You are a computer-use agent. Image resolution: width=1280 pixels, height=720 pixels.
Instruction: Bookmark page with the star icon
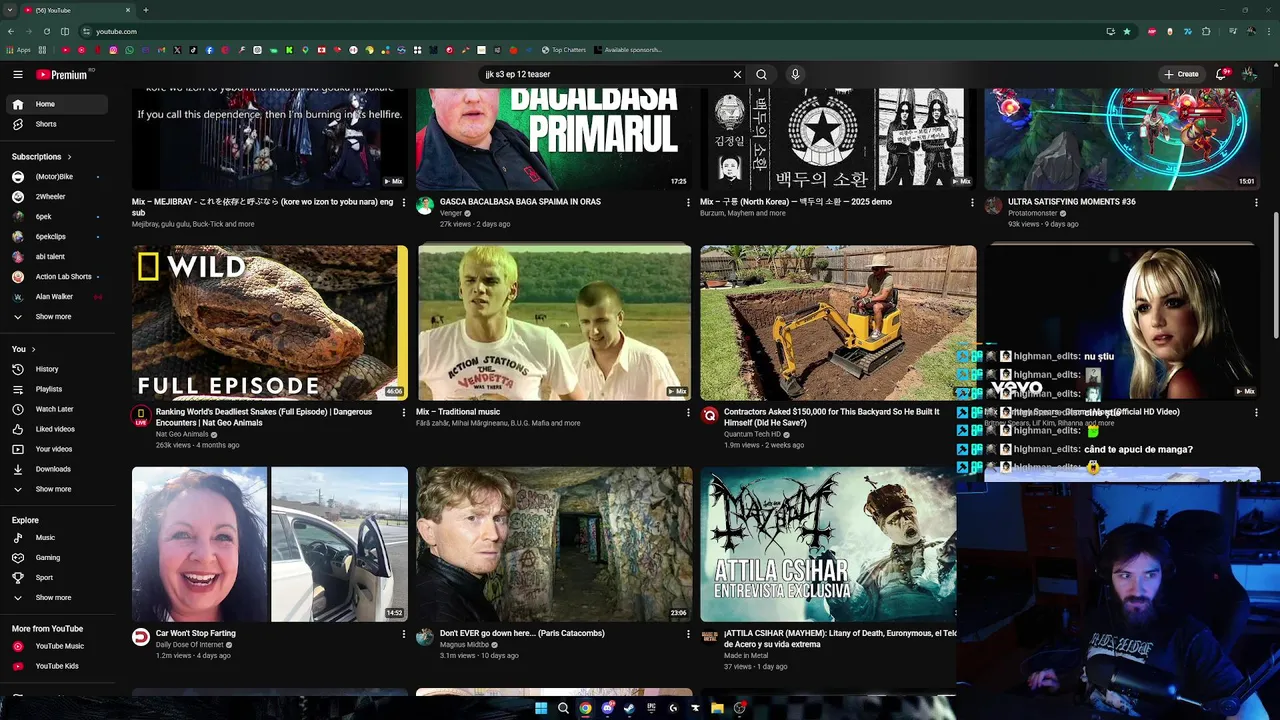(x=1127, y=31)
